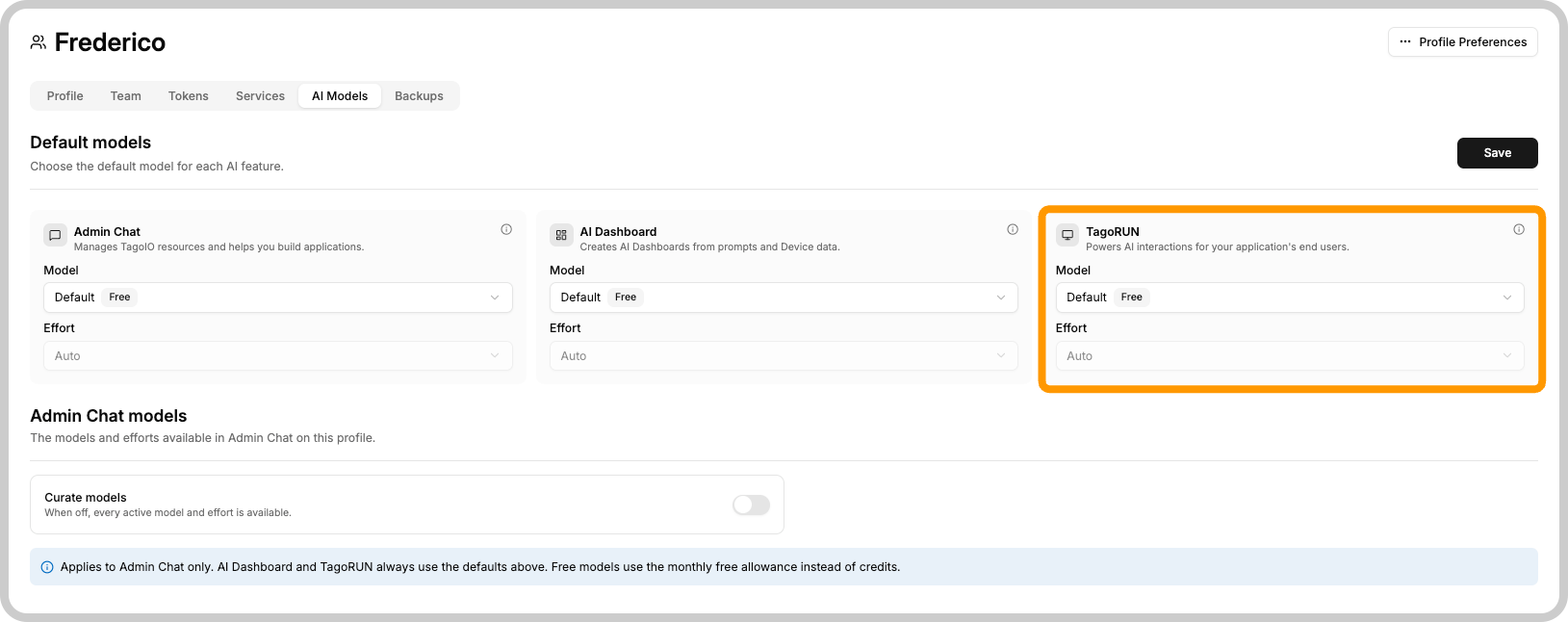Switch to the Profile tab
The image size is (1568, 622).
tap(65, 96)
